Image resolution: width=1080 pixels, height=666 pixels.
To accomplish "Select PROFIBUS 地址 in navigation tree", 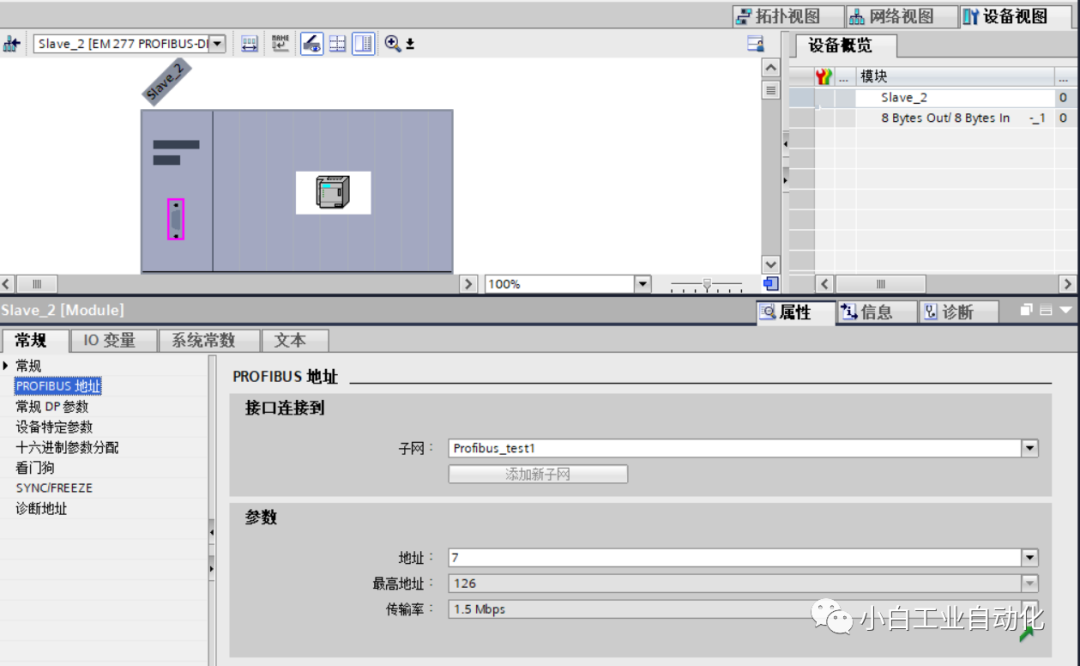I will click(x=58, y=386).
